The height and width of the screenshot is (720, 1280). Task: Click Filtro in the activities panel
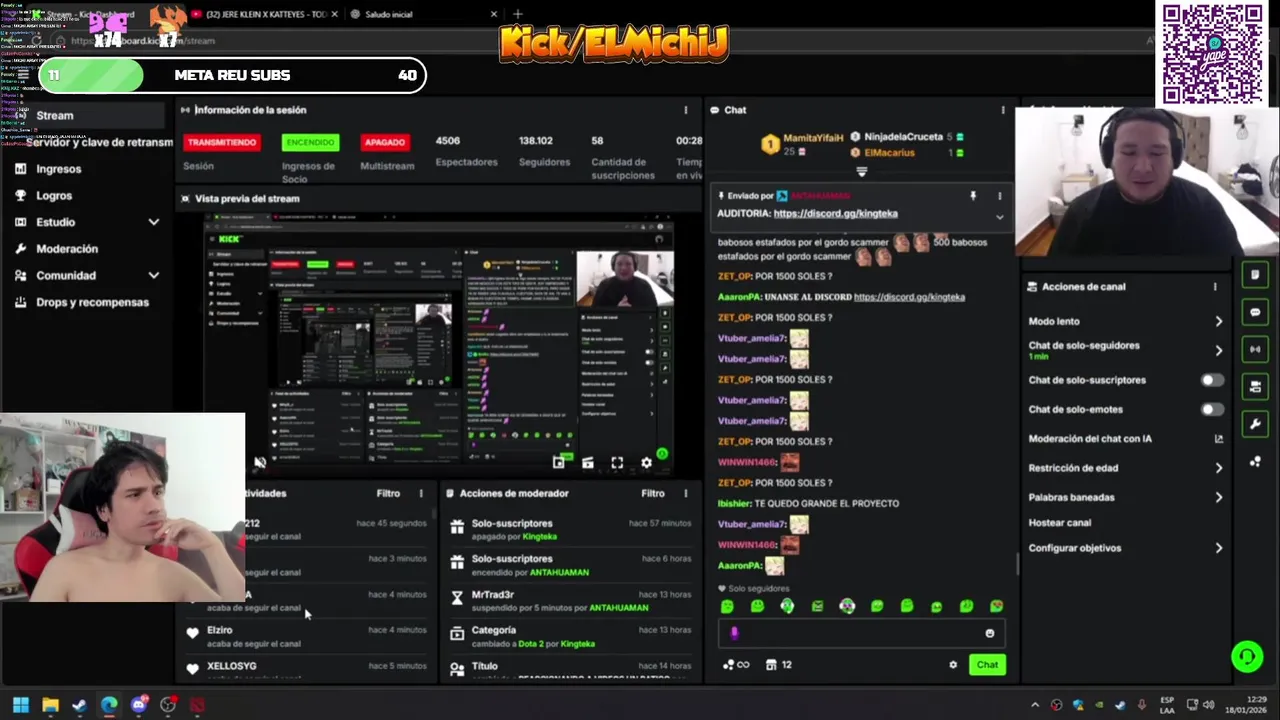388,493
